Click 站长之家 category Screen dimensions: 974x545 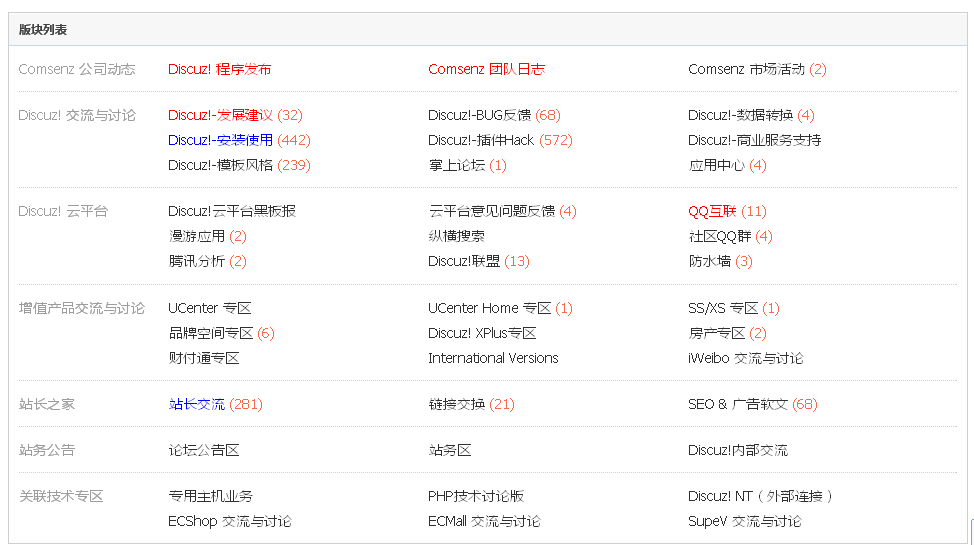47,404
